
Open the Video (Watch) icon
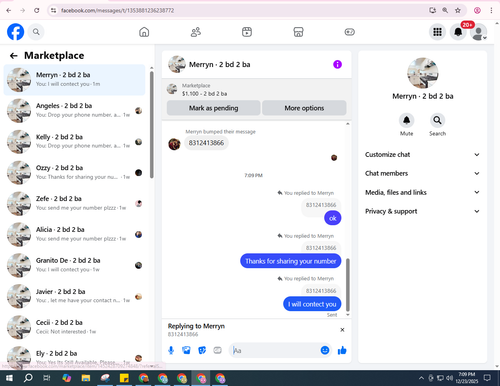tap(247, 32)
